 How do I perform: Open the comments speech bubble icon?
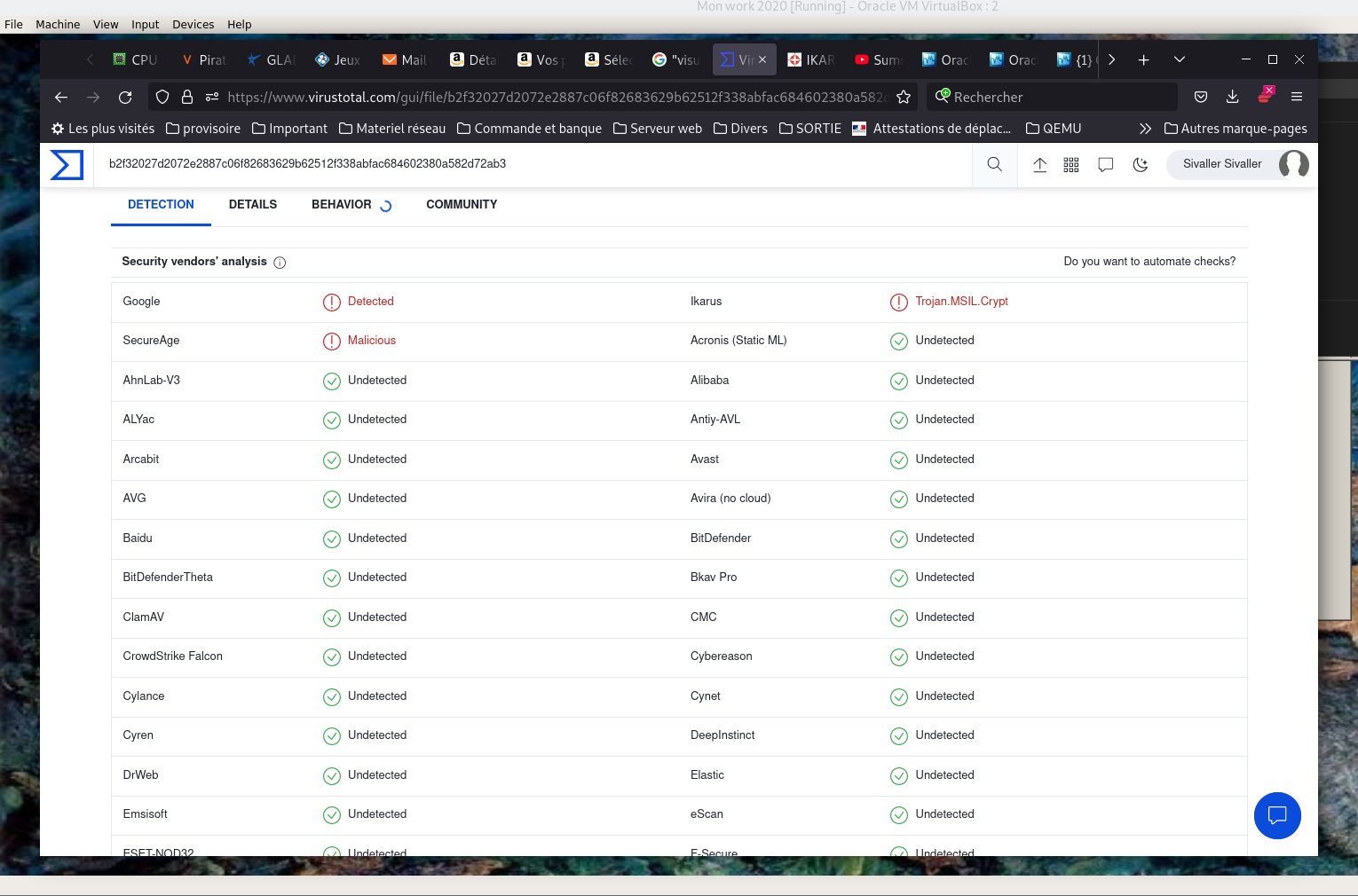(x=1106, y=164)
